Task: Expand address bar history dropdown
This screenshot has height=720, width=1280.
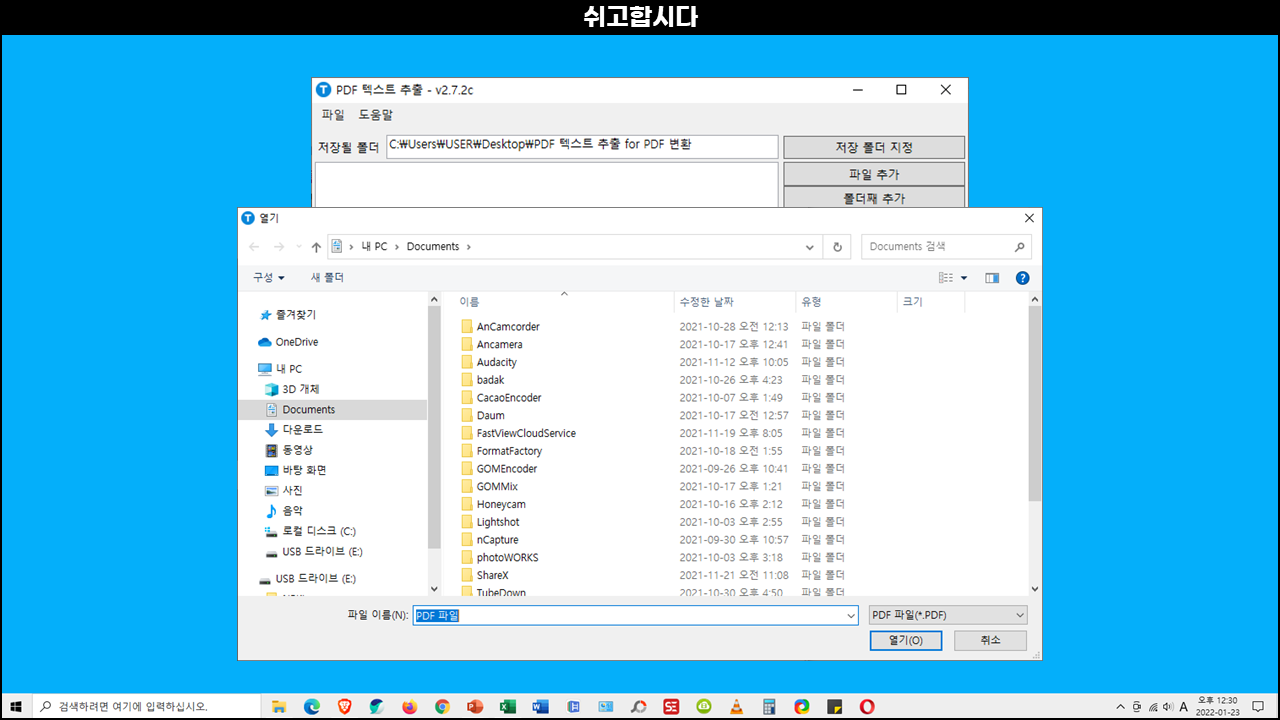Action: pyautogui.click(x=810, y=247)
